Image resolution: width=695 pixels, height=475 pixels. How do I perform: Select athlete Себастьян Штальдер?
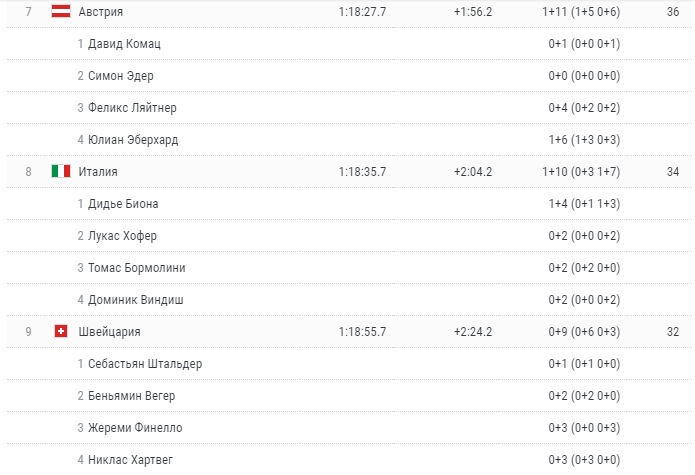click(145, 364)
